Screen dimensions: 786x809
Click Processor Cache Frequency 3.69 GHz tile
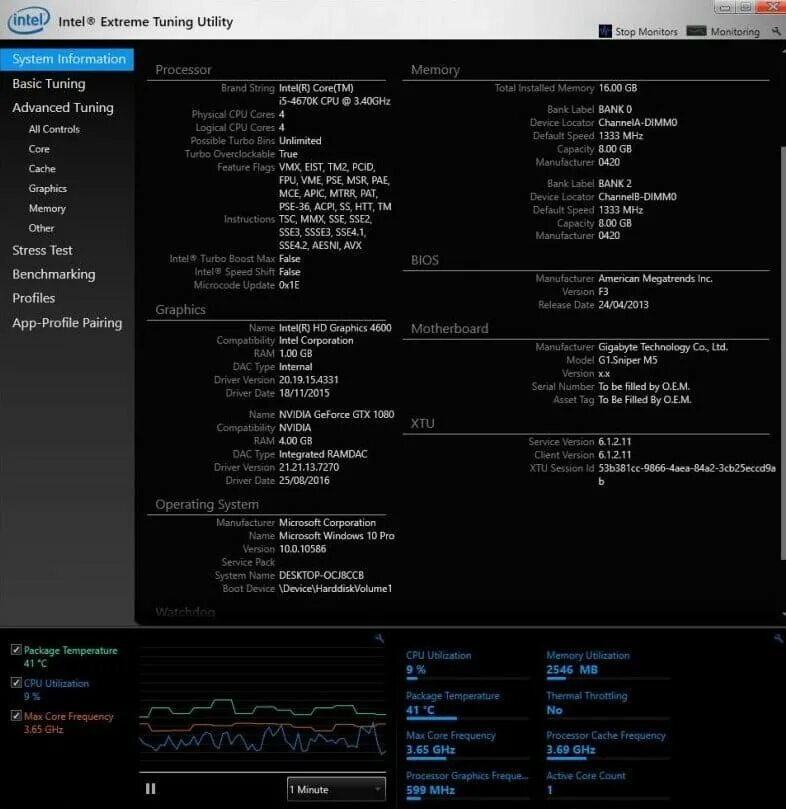point(606,743)
